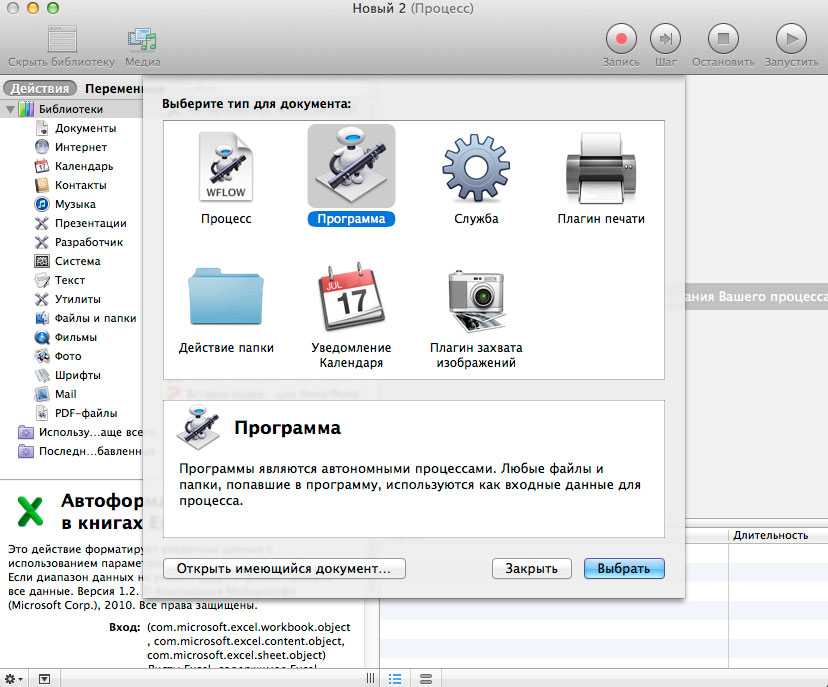Click the Длительность column header
The width and height of the screenshot is (828, 687).
pos(770,535)
